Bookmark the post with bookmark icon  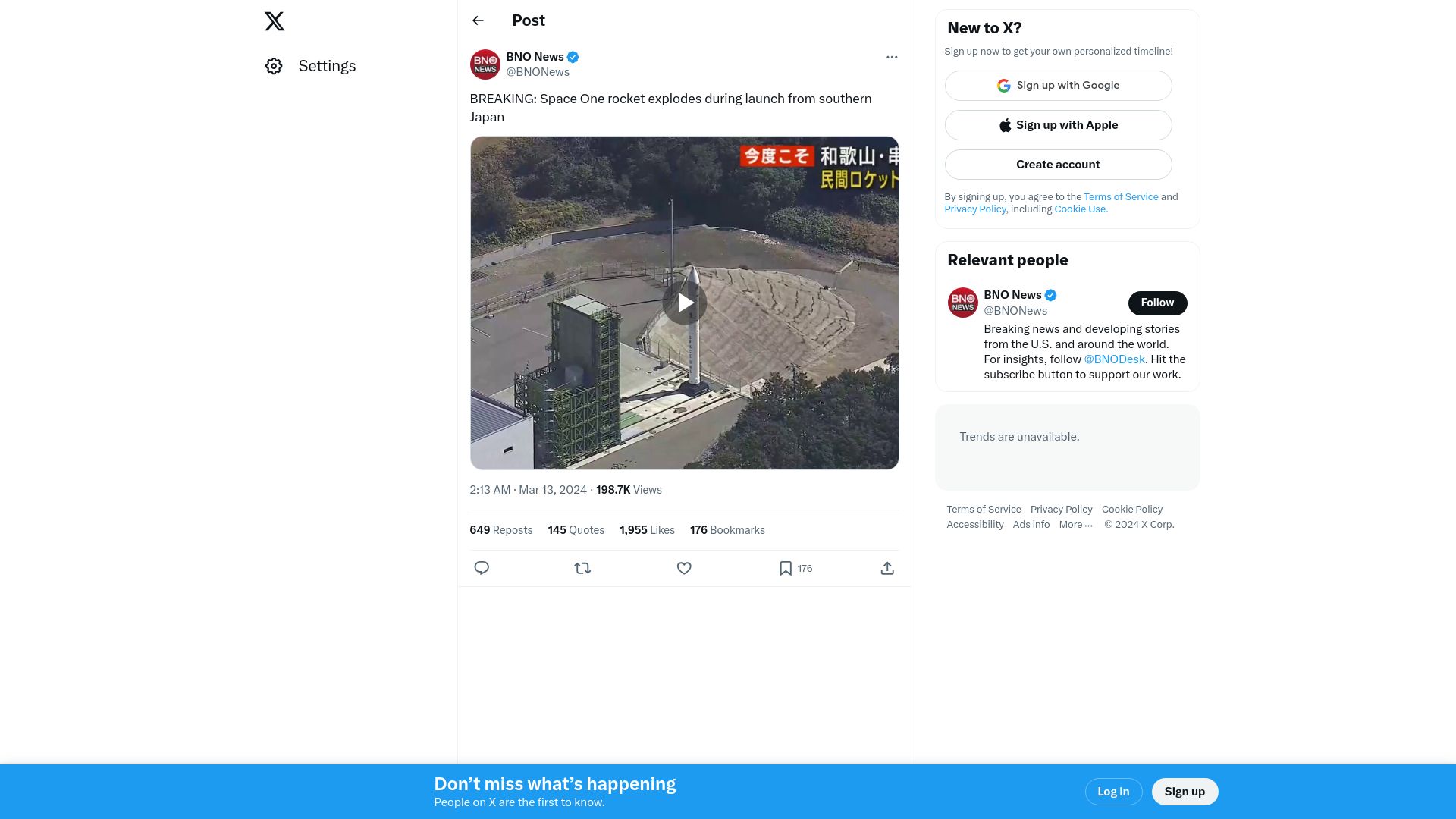tap(786, 568)
